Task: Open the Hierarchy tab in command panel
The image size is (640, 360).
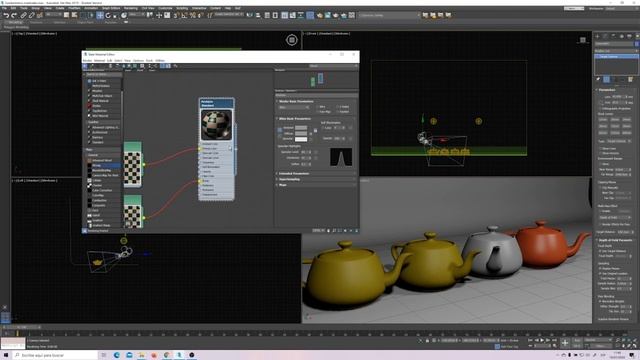Action: pos(613,36)
